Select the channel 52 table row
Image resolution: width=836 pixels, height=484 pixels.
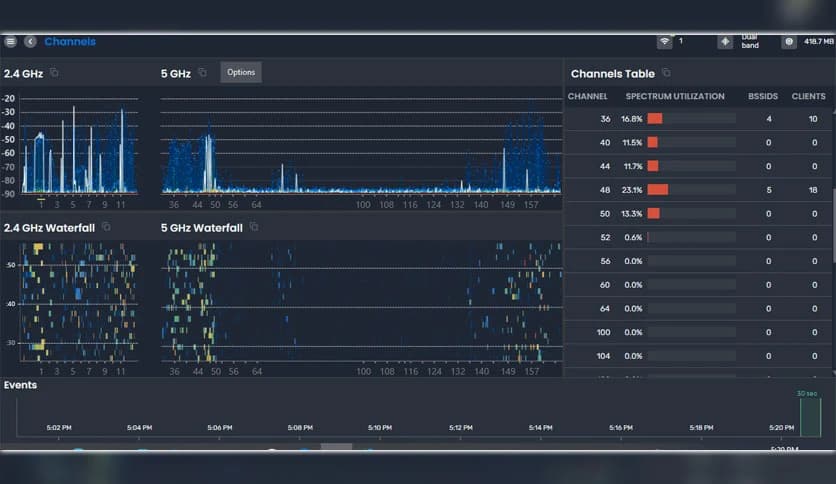[698, 237]
